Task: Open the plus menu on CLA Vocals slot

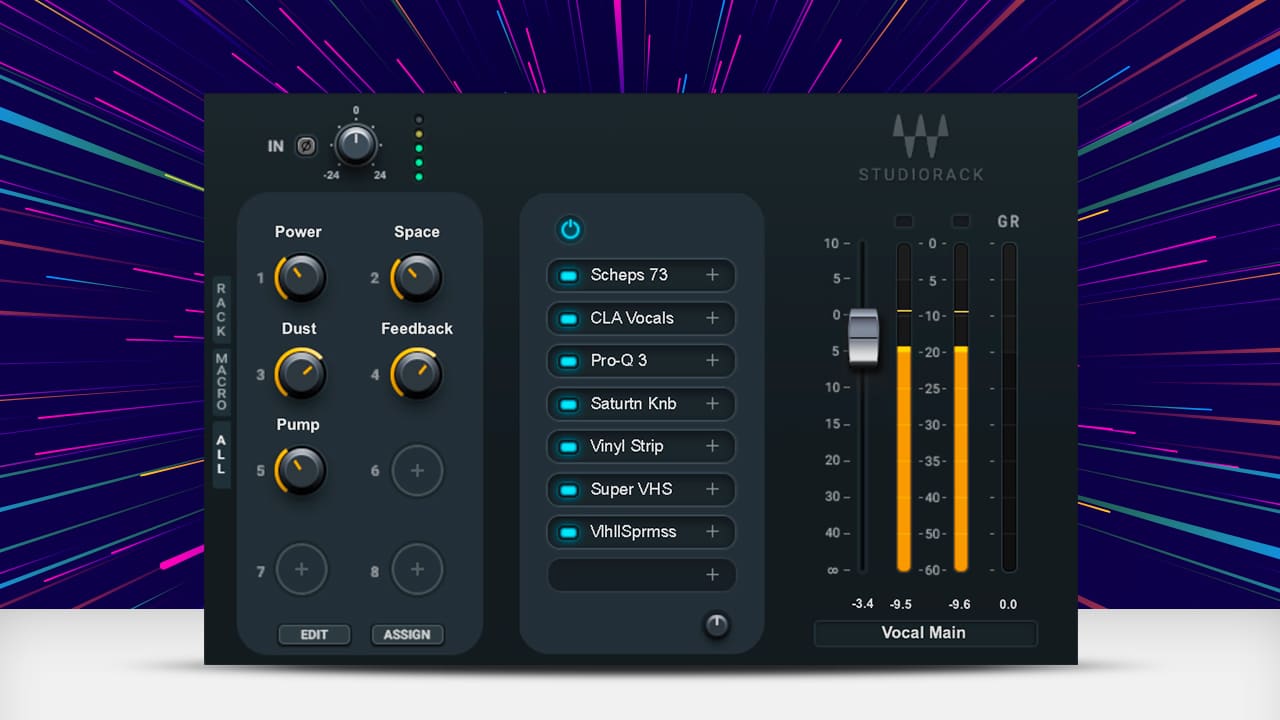Action: pyautogui.click(x=712, y=318)
